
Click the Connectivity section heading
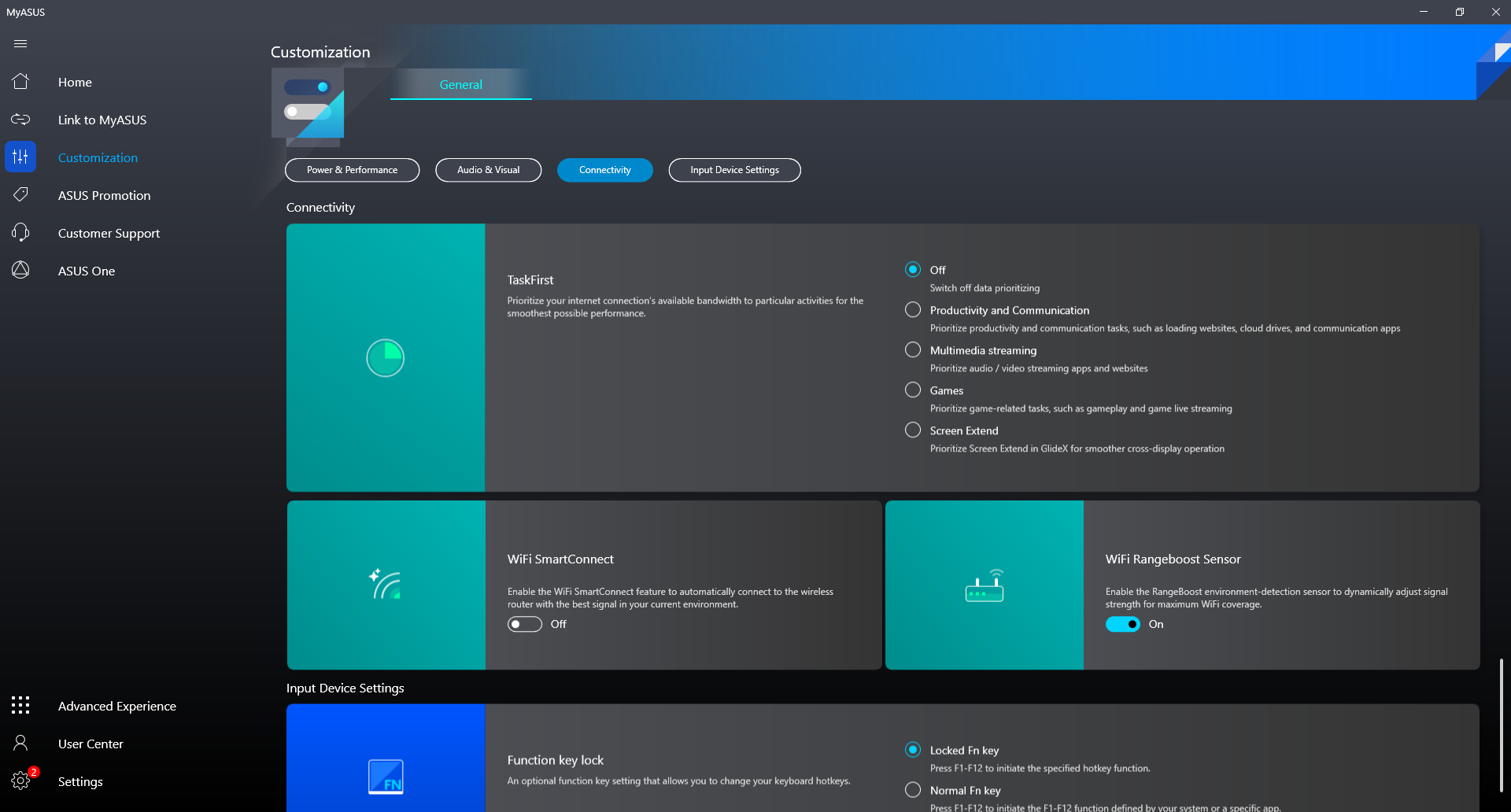coord(320,207)
